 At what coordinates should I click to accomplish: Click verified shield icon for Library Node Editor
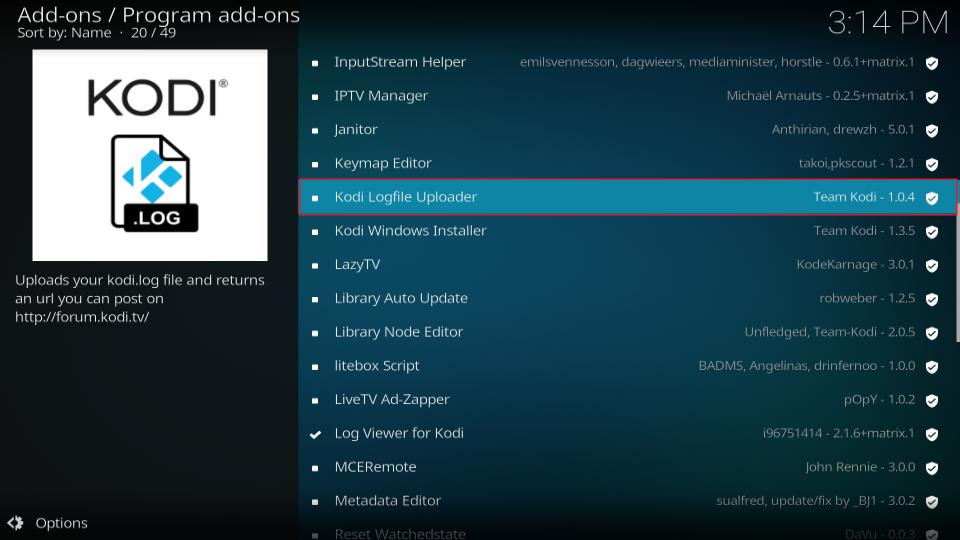(932, 332)
